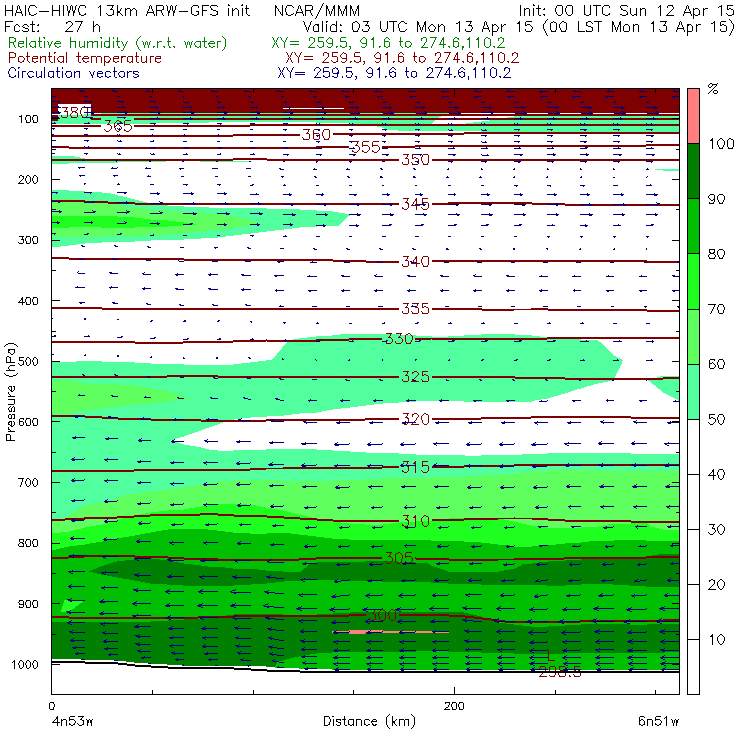Click the darkest green 90–100% colorbar segment
The height and width of the screenshot is (740, 740).
(693, 171)
